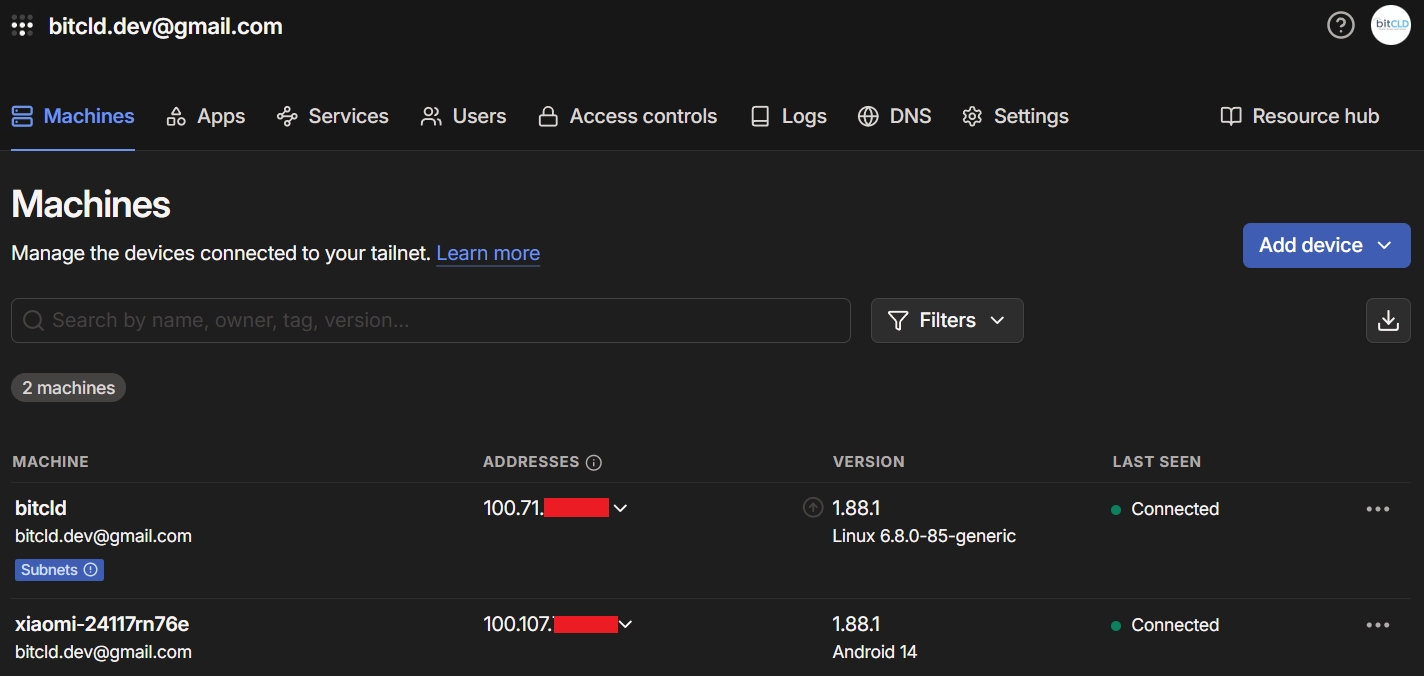Switch to the Access controls tab

(627, 117)
